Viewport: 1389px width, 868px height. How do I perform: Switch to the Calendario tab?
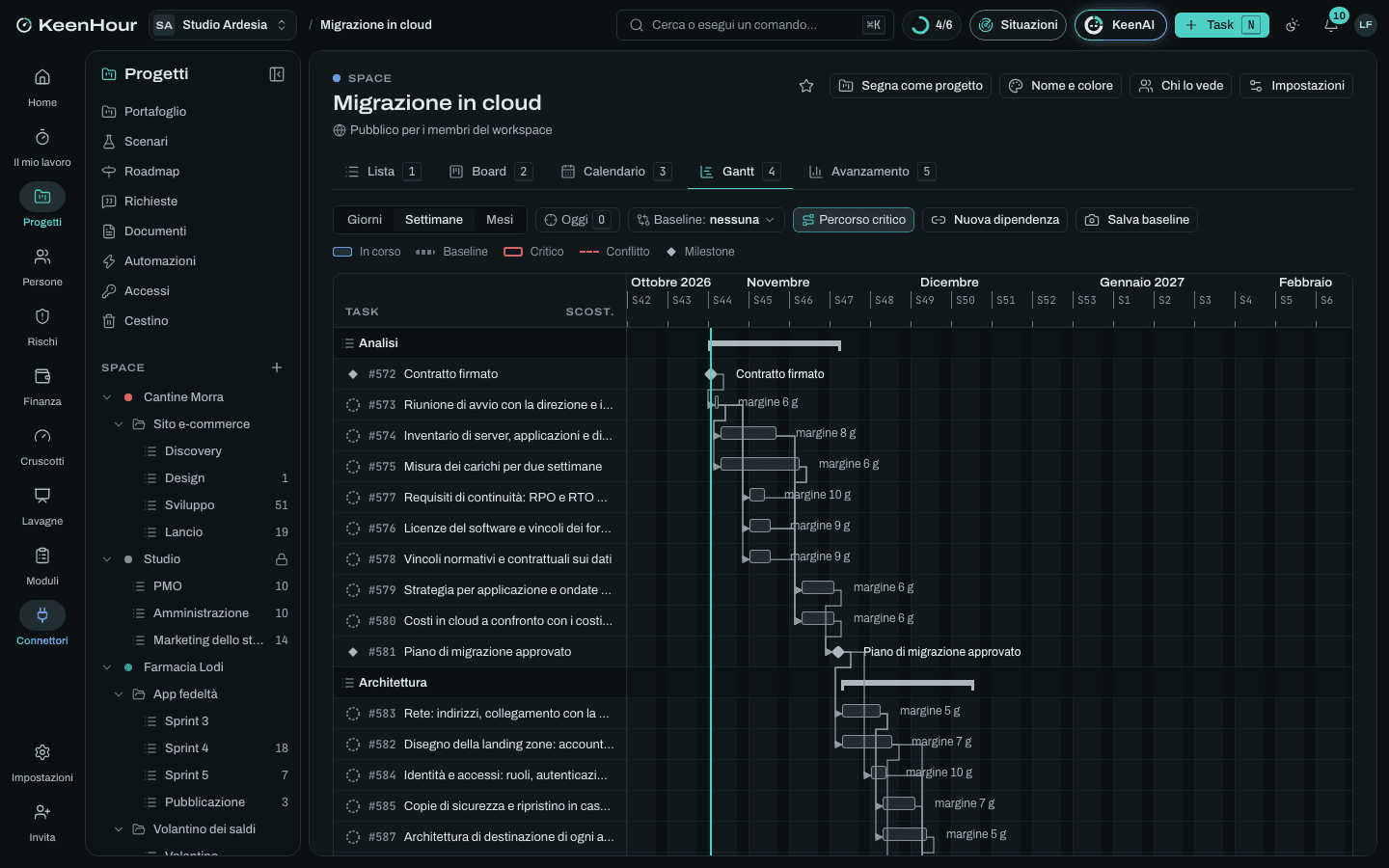click(x=615, y=172)
